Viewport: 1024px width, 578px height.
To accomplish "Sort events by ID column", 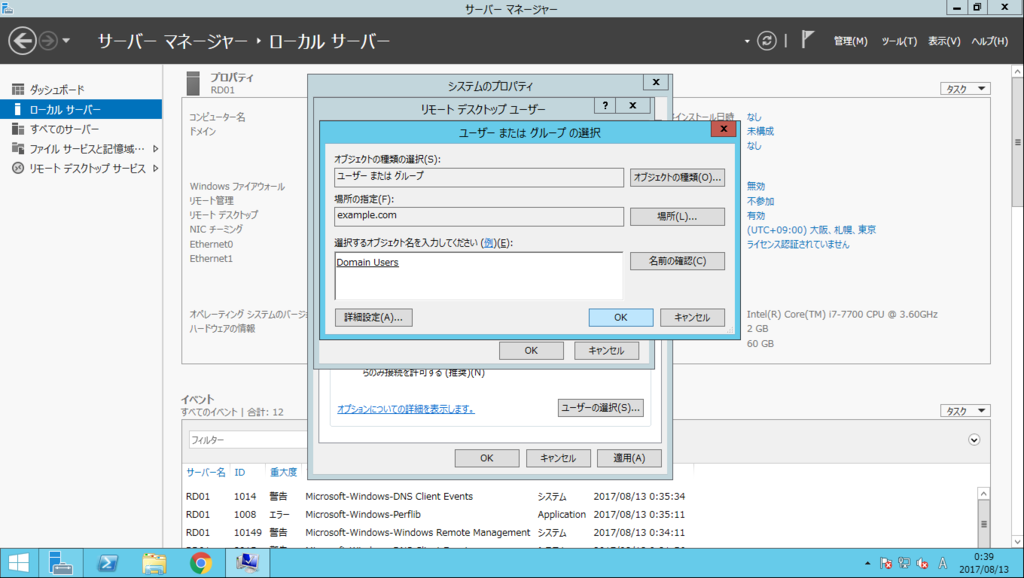I will 240,472.
